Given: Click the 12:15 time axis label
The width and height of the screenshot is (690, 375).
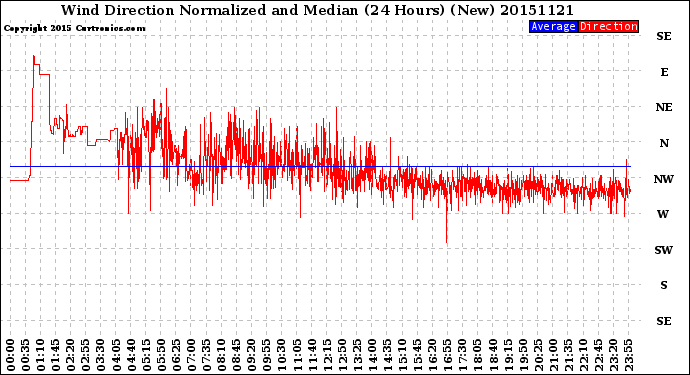Looking at the screenshot, I should coord(328,355).
